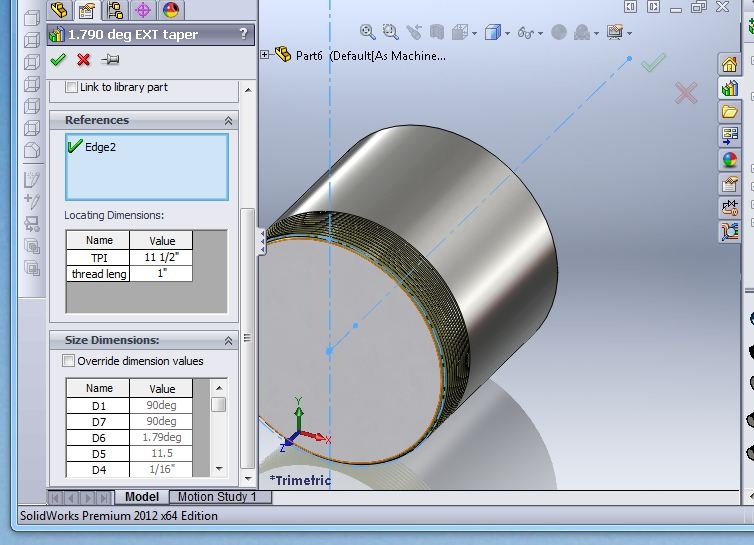
Task: Keep the property panel visible with pushpin
Action: (x=110, y=60)
